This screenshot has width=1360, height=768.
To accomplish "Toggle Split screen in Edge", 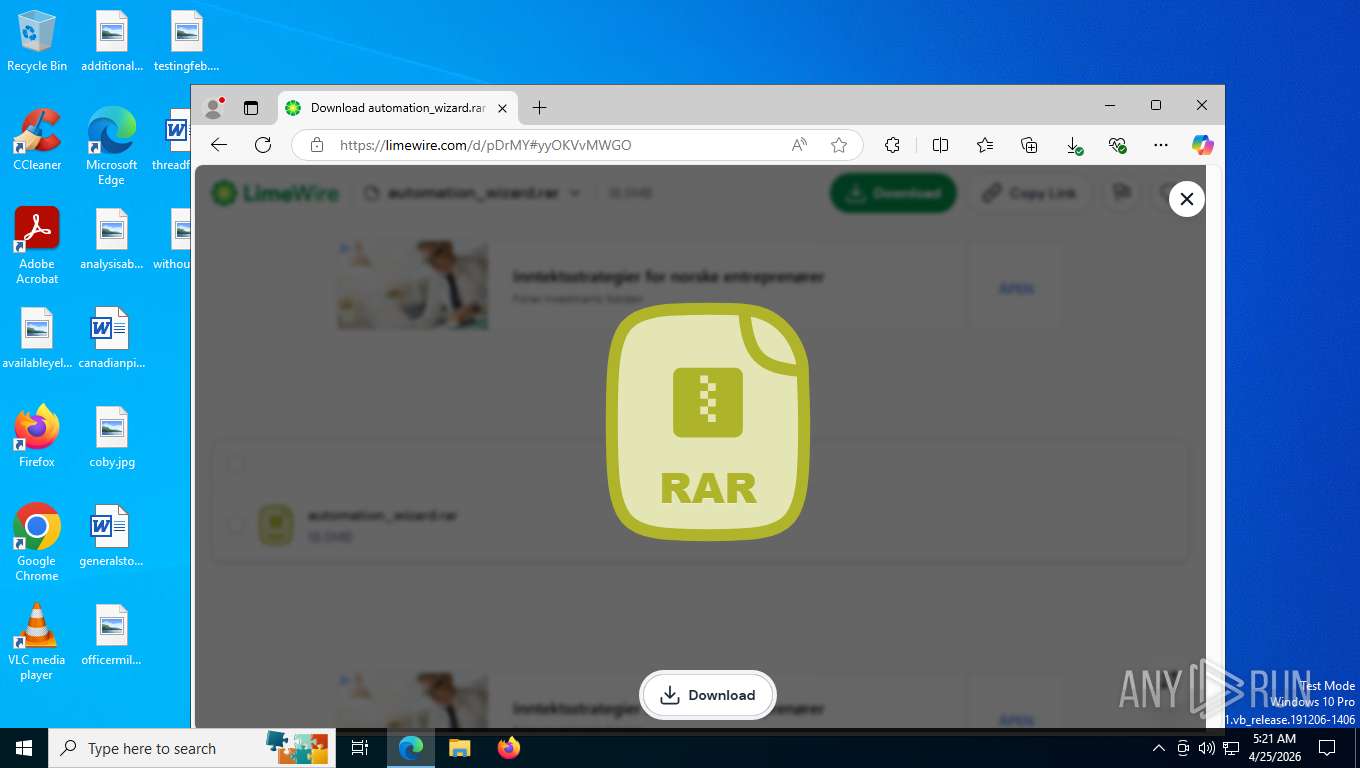I will (x=940, y=145).
